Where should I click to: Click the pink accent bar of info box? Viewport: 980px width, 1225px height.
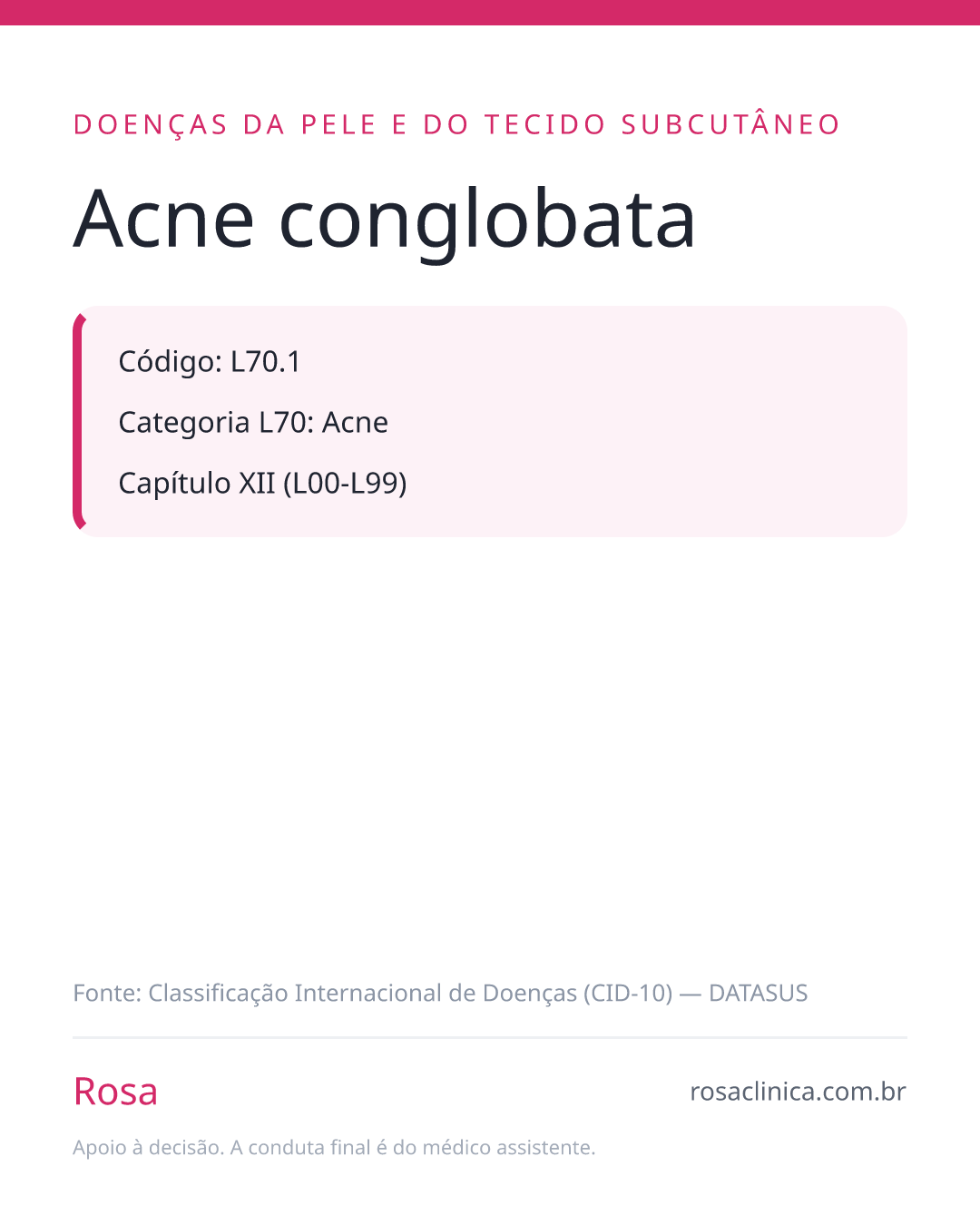click(x=78, y=421)
